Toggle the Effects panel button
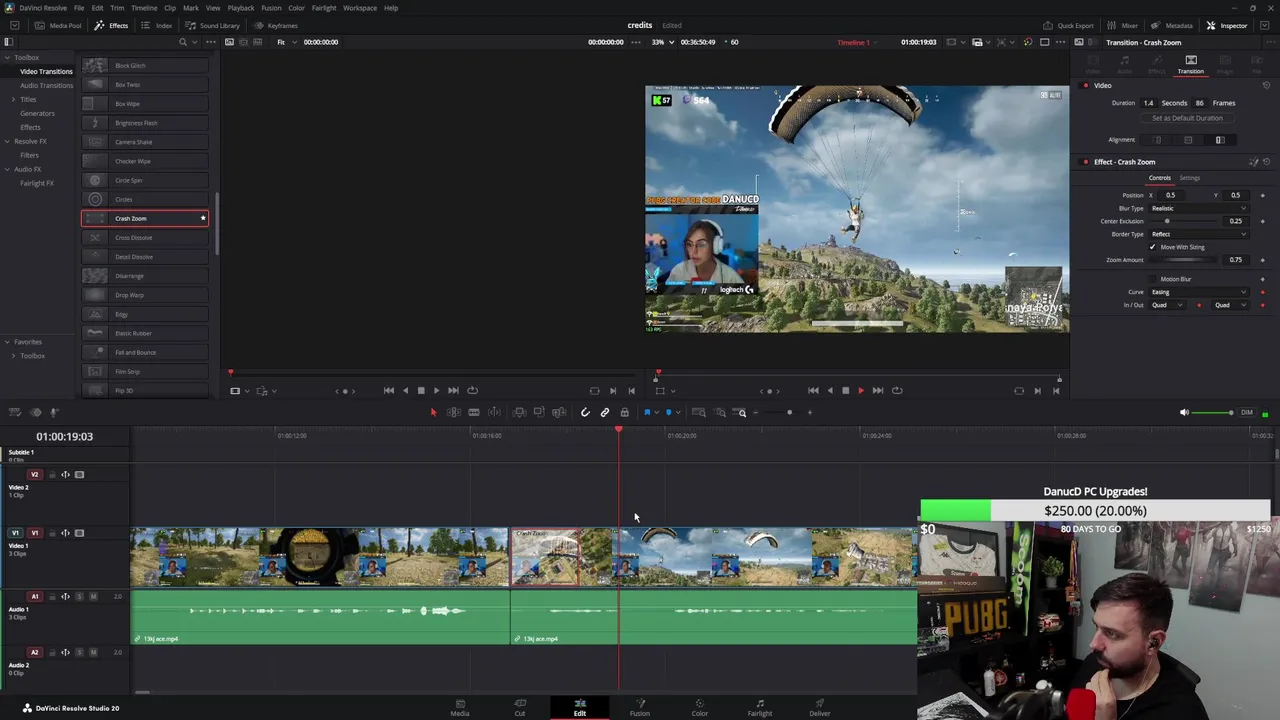The height and width of the screenshot is (720, 1280). click(x=112, y=25)
